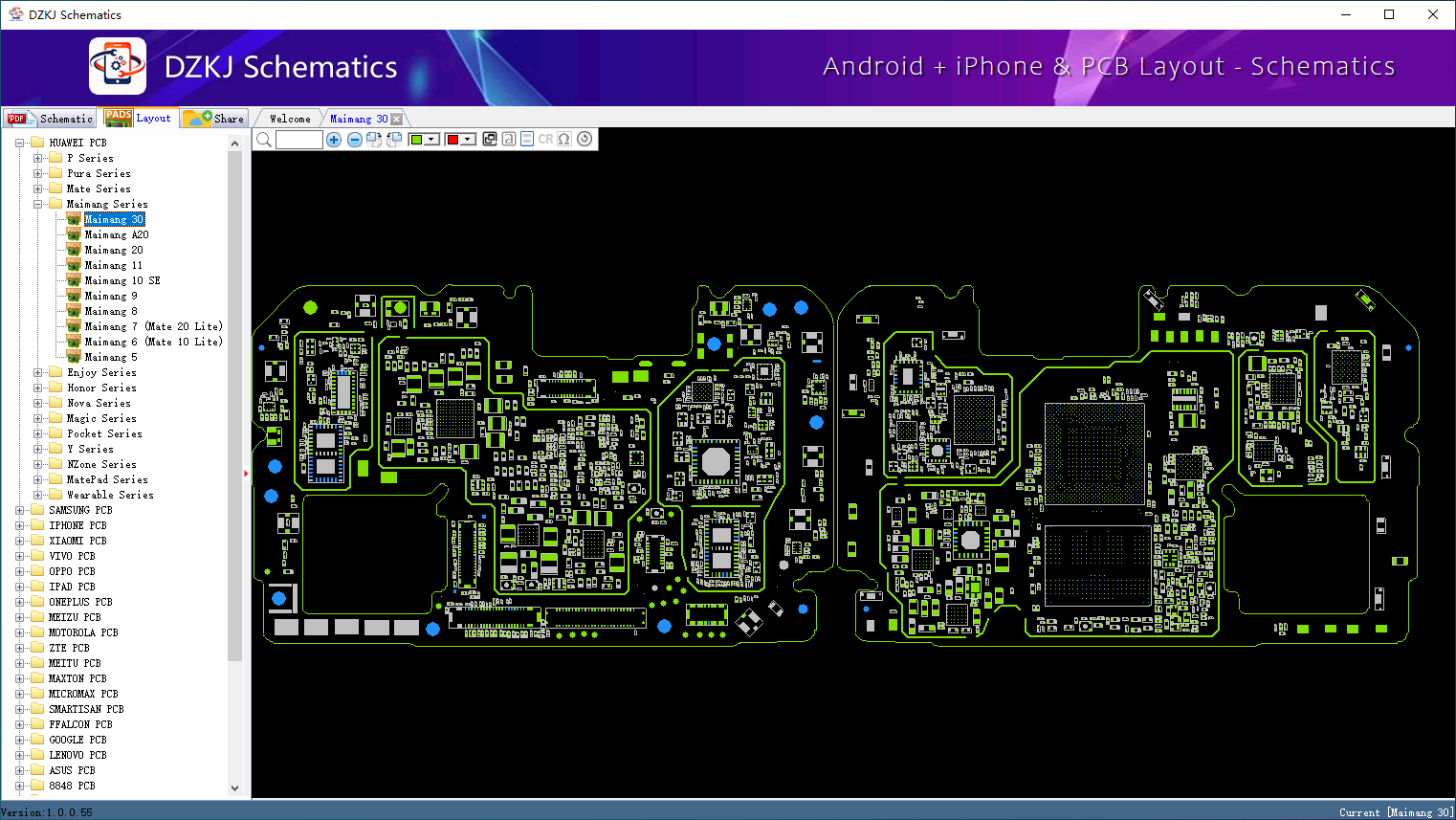Open the Share tab
The width and height of the screenshot is (1456, 820).
pyautogui.click(x=214, y=119)
